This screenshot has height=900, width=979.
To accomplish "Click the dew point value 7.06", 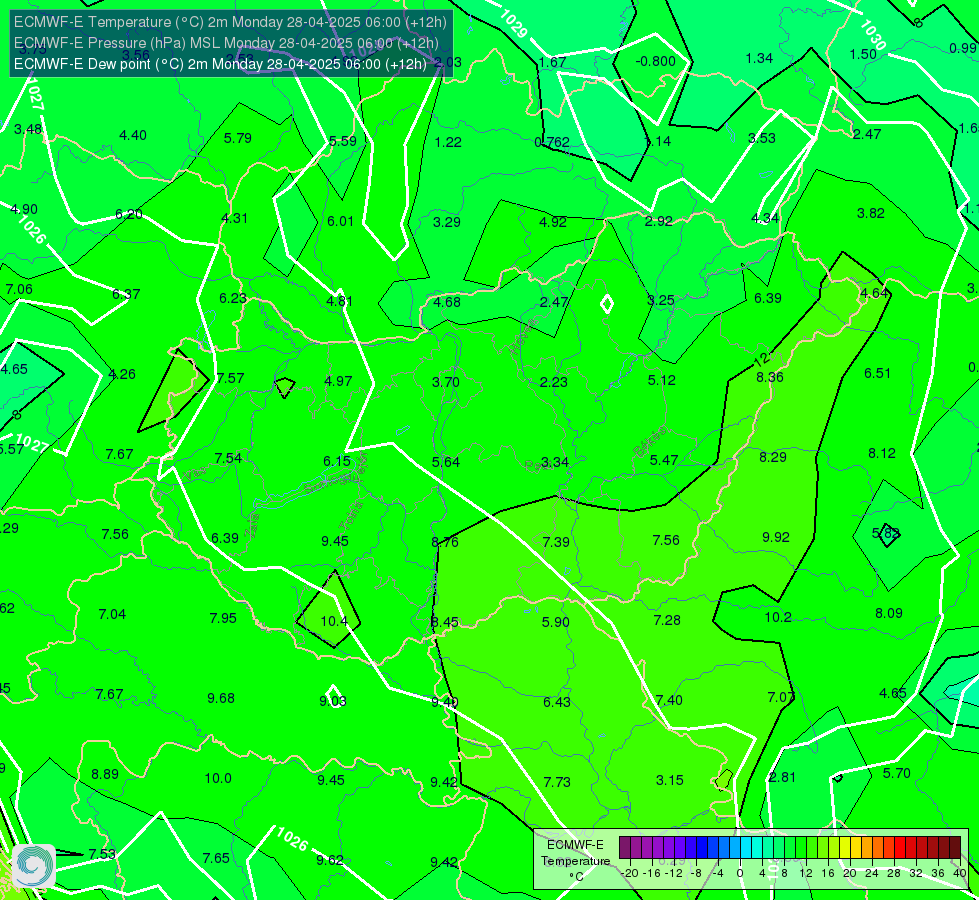I will click(x=19, y=289).
